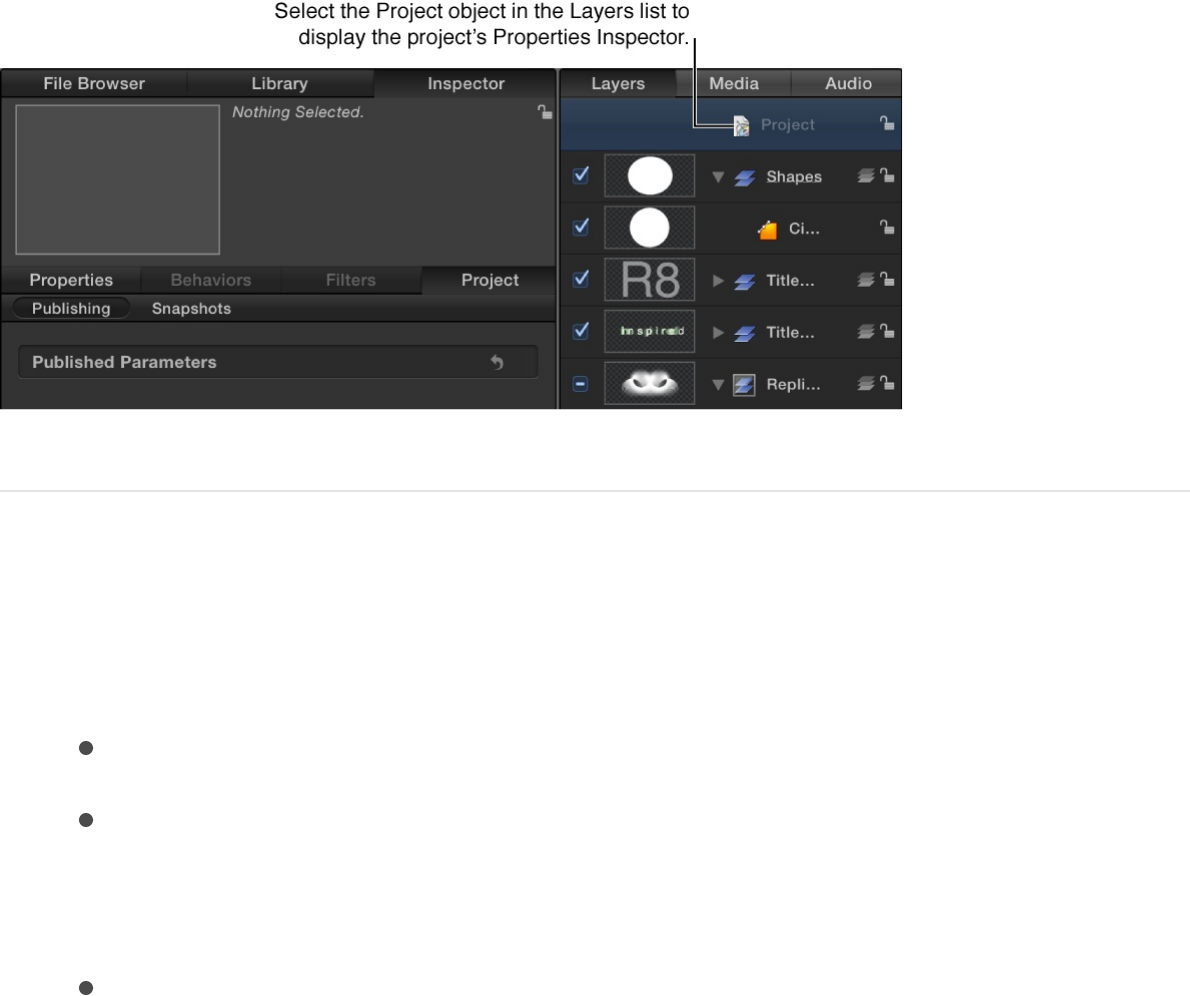Viewport: 1190px width, 996px height.
Task: Click the Inspired text thumbnail
Action: [x=650, y=331]
